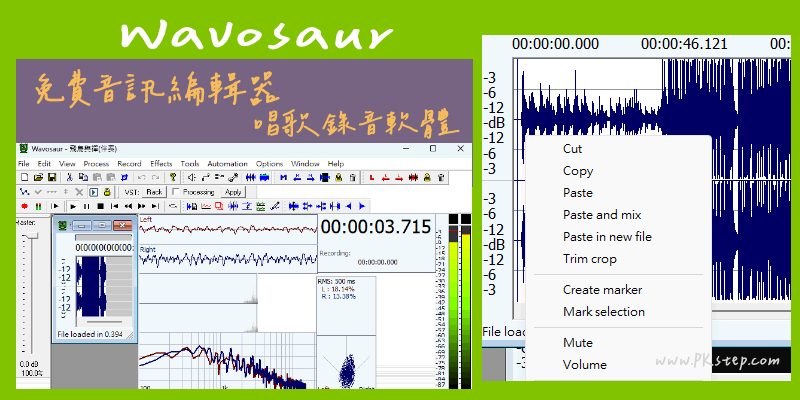
Task: Start recording with the red record button
Action: click(24, 206)
